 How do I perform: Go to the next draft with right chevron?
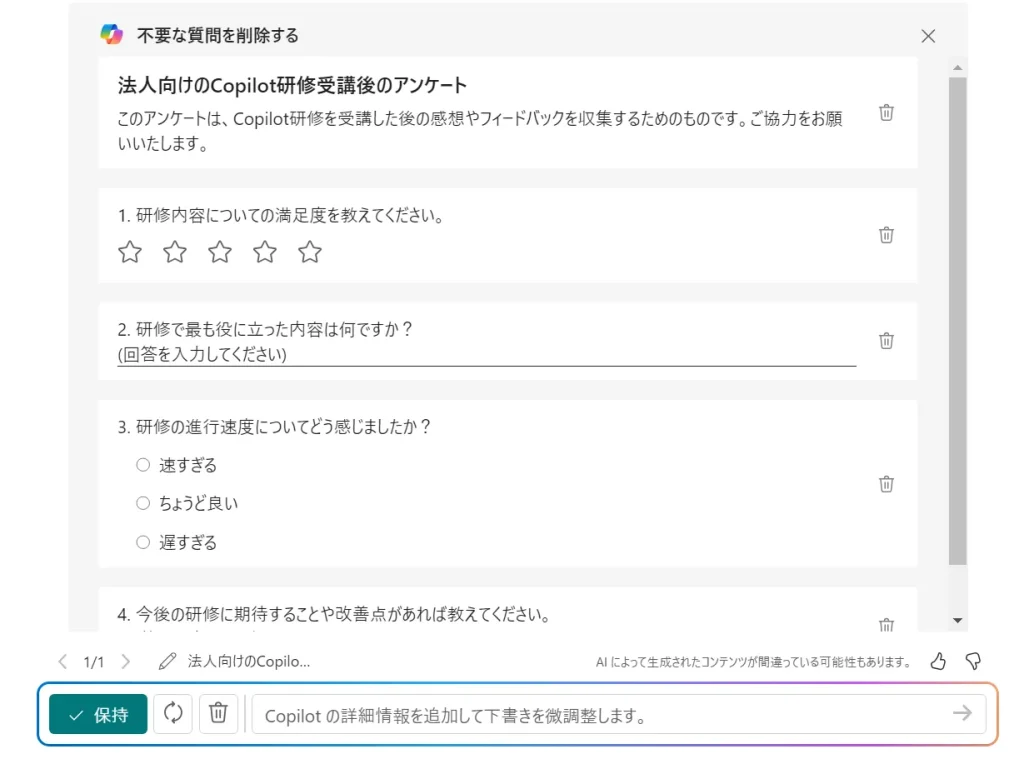pos(125,661)
